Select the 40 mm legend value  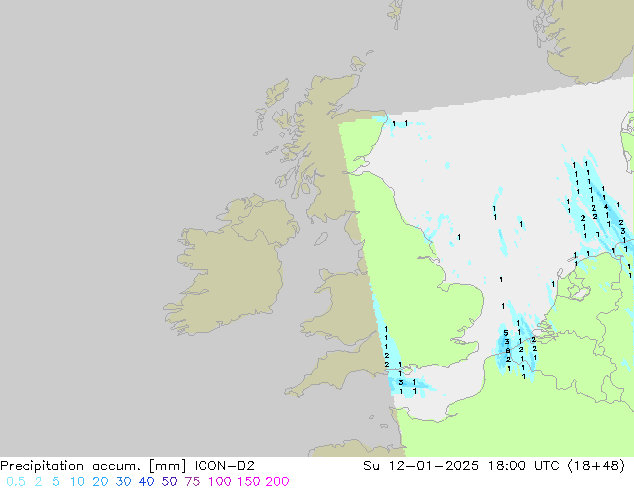point(146,482)
